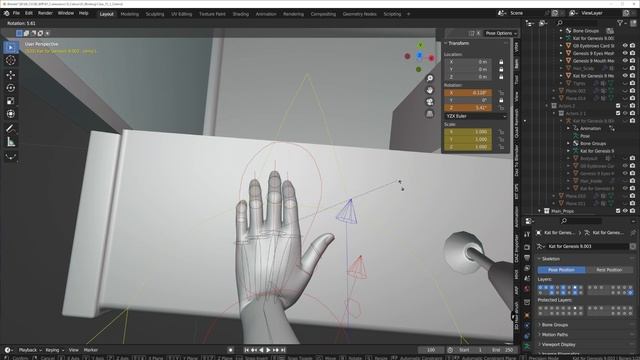Select the Measure tool
This screenshot has height=360, width=640.
[11, 142]
